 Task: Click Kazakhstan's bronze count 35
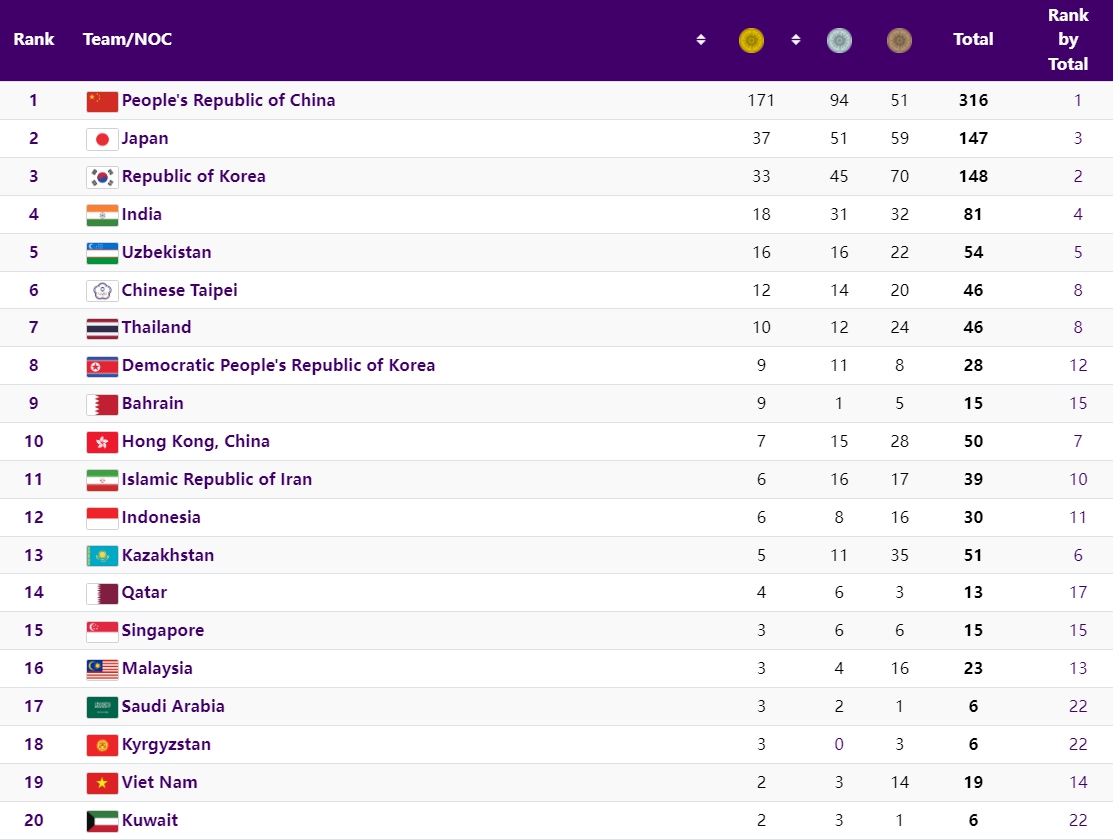tap(899, 555)
